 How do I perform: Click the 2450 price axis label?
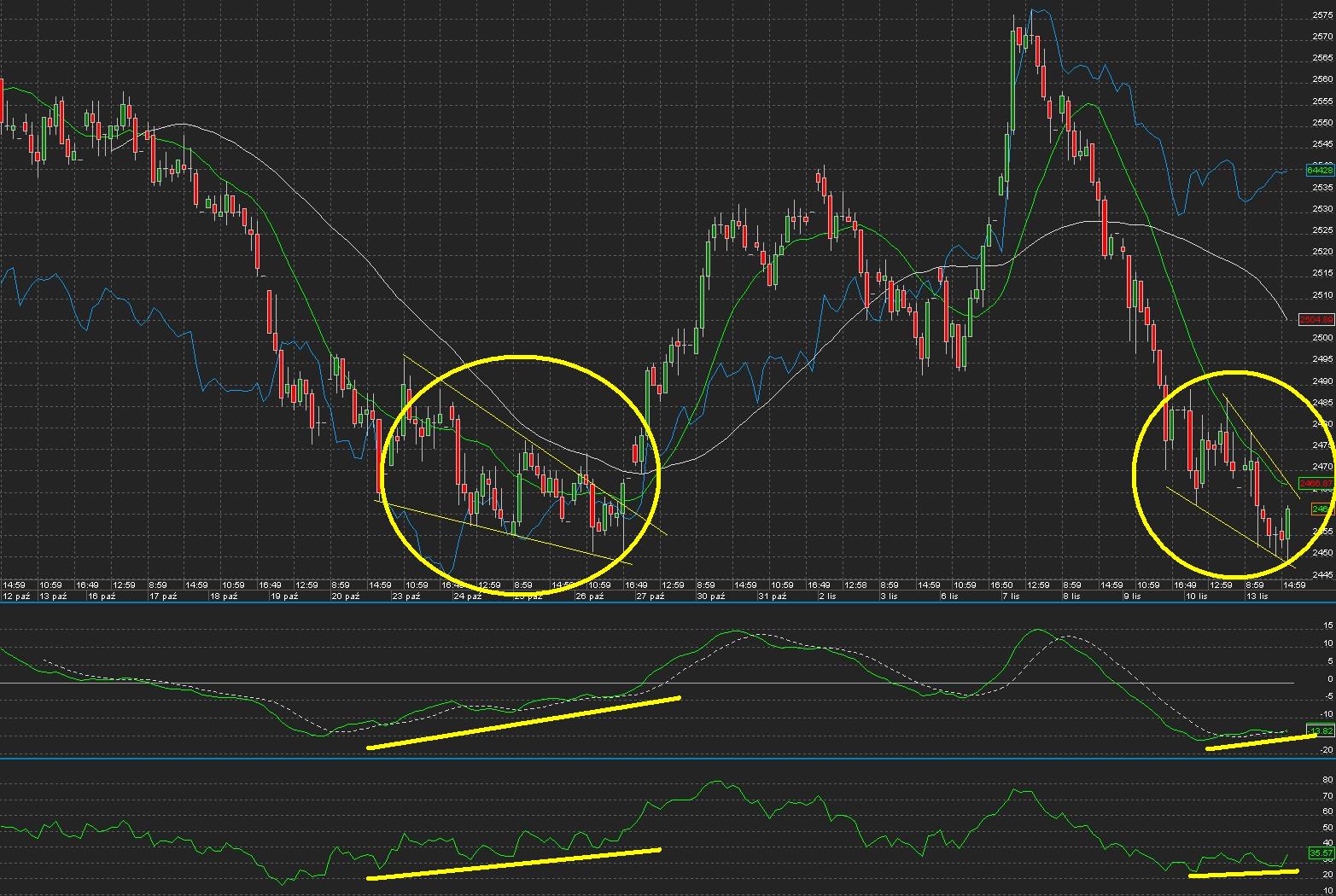[x=1322, y=553]
